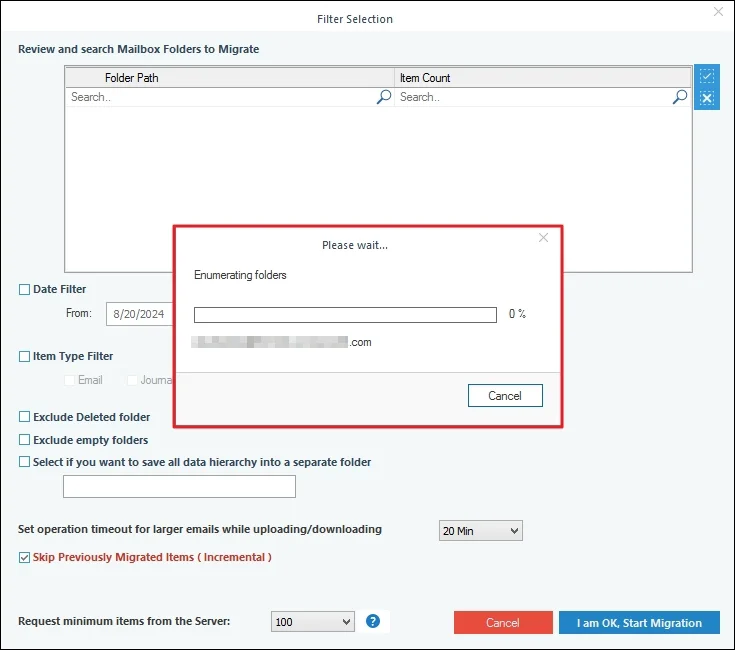This screenshot has width=735, height=650.
Task: Close the Filter Selection window
Action: 718,12
